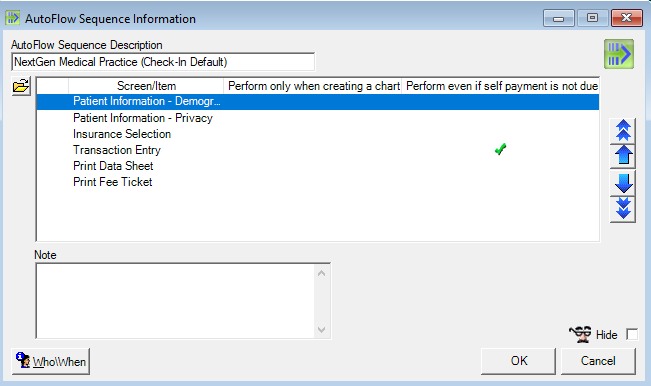Click Perform only when creating a chart header
Screen dimensions: 651x386
click(x=313, y=86)
